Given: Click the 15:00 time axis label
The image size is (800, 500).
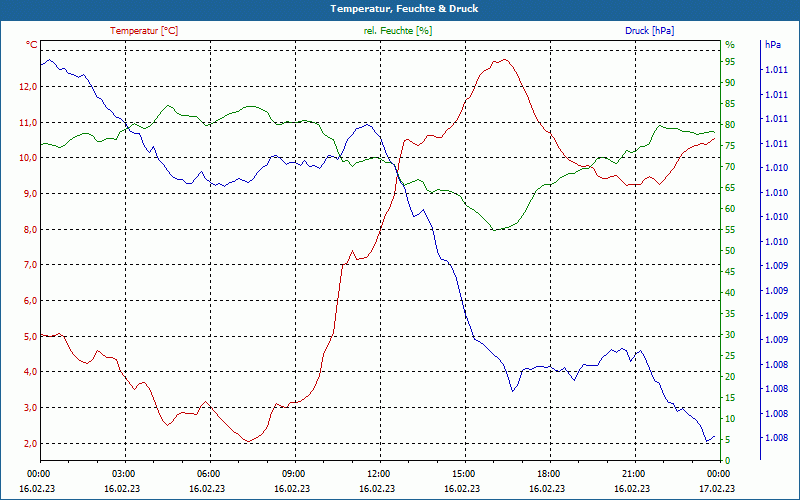Looking at the screenshot, I should pos(462,474).
